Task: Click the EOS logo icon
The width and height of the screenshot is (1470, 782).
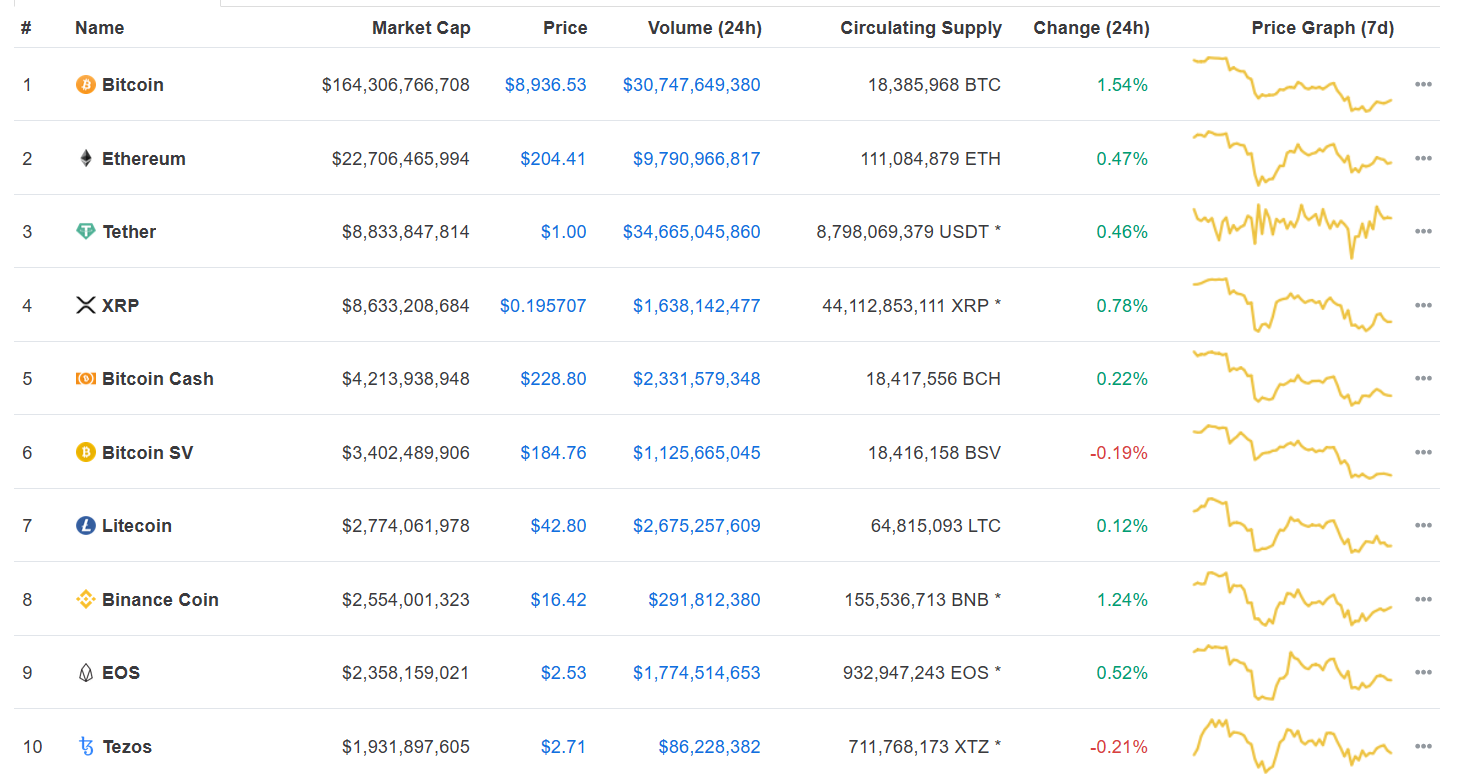Action: click(x=86, y=673)
